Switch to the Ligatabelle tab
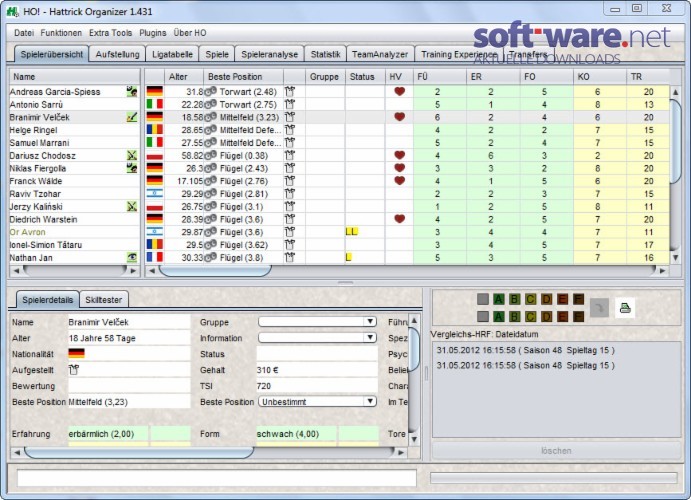Screen dimensions: 691x500 point(172,54)
